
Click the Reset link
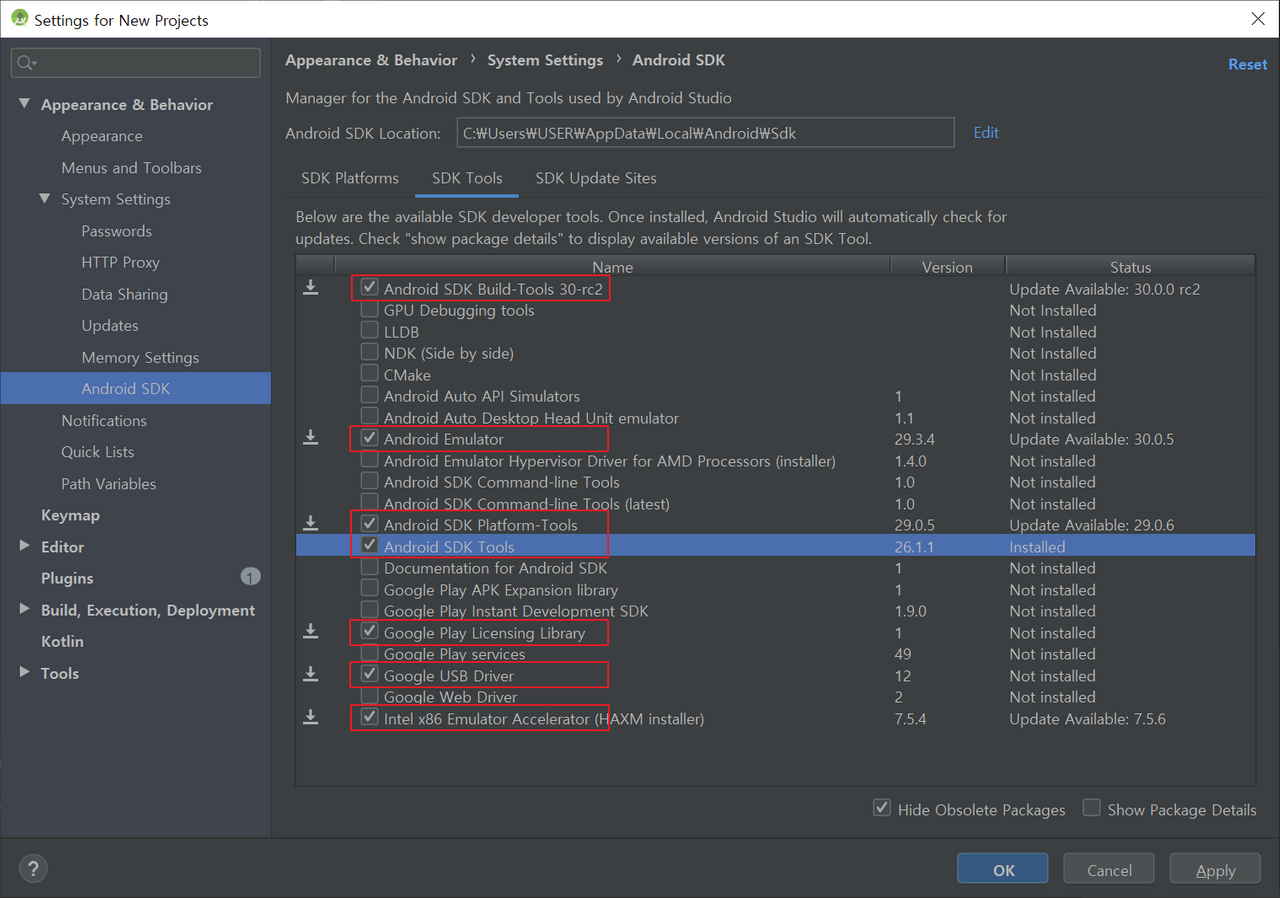coord(1248,64)
